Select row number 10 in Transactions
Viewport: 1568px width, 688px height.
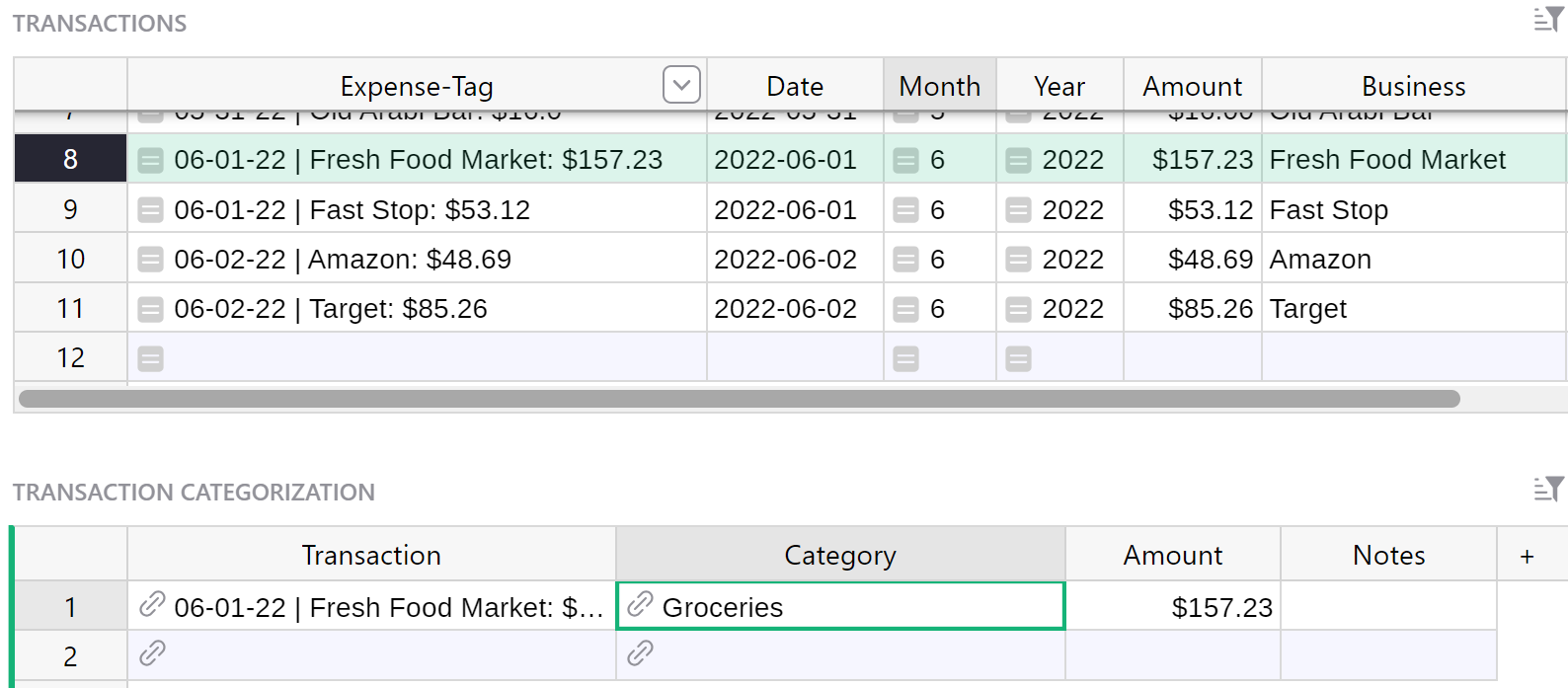(70, 259)
